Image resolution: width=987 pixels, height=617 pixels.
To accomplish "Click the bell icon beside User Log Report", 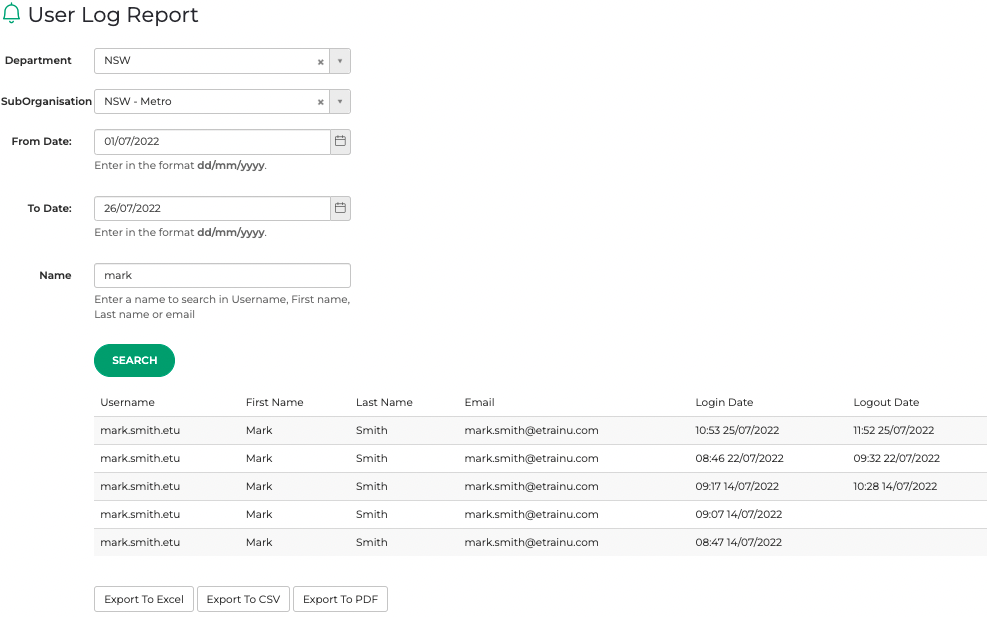I will 12,14.
